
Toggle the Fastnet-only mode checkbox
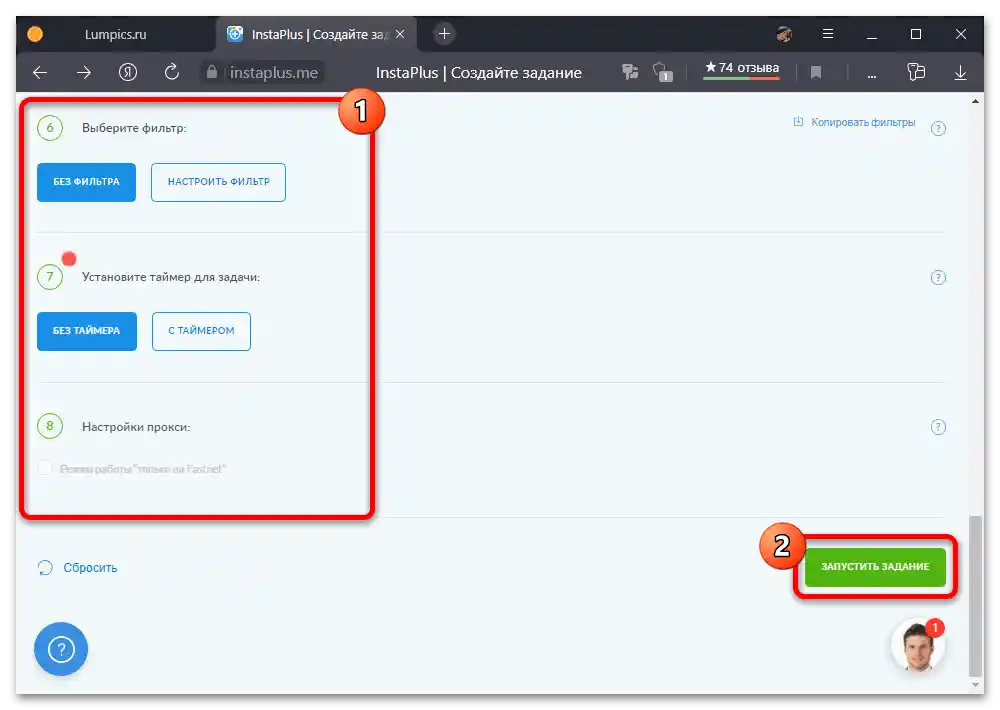[x=45, y=468]
